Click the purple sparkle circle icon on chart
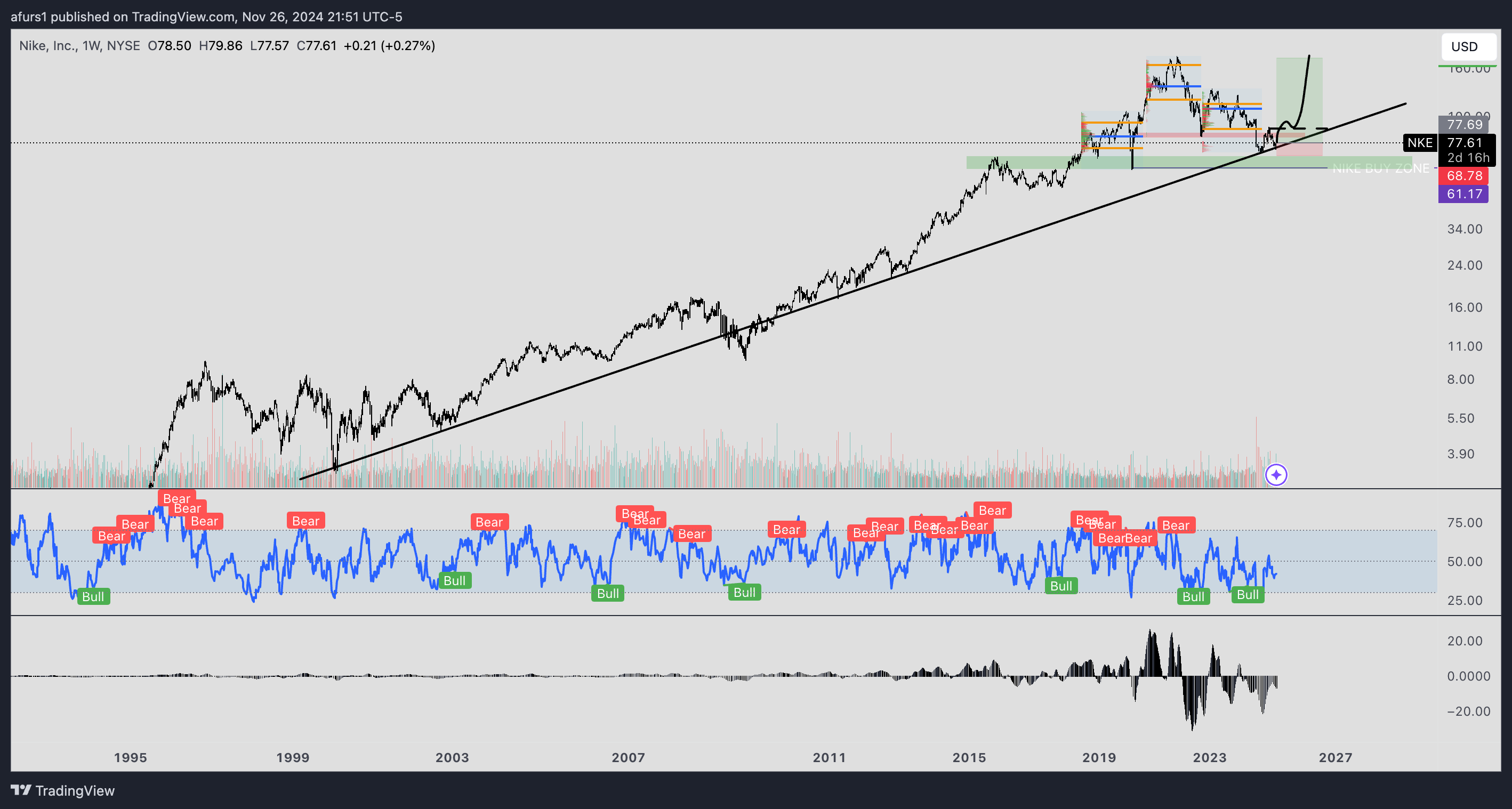Screen dimensions: 1512x809 1276,475
